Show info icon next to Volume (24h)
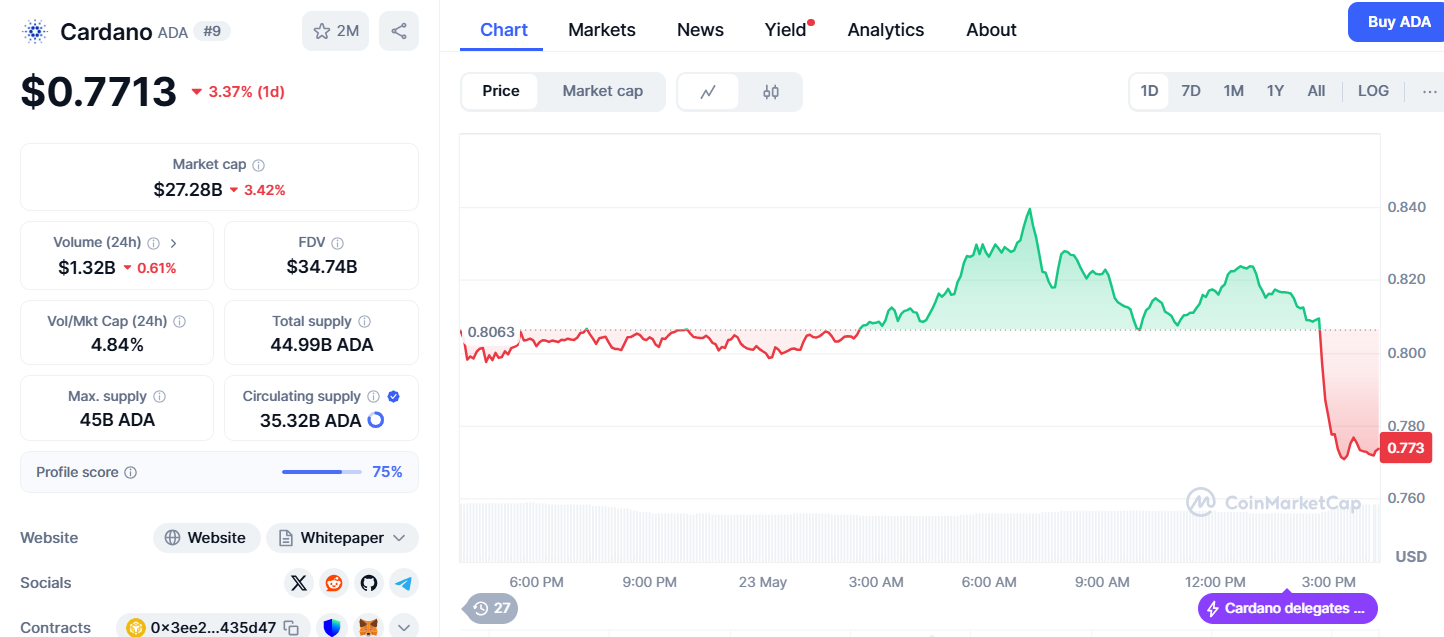Screen dimensions: 1444x637 coord(153,243)
